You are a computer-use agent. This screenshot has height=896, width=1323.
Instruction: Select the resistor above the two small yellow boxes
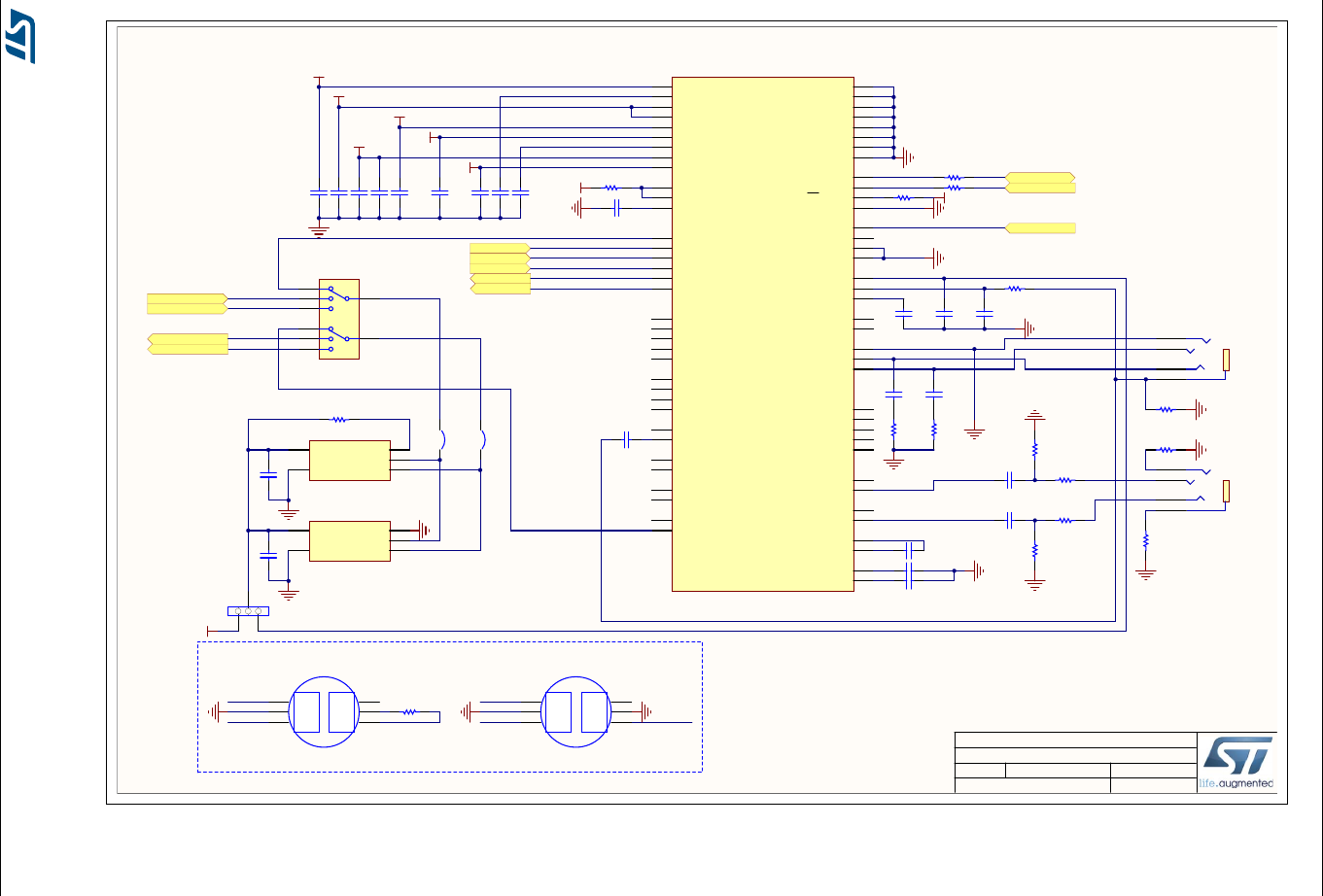click(x=339, y=420)
